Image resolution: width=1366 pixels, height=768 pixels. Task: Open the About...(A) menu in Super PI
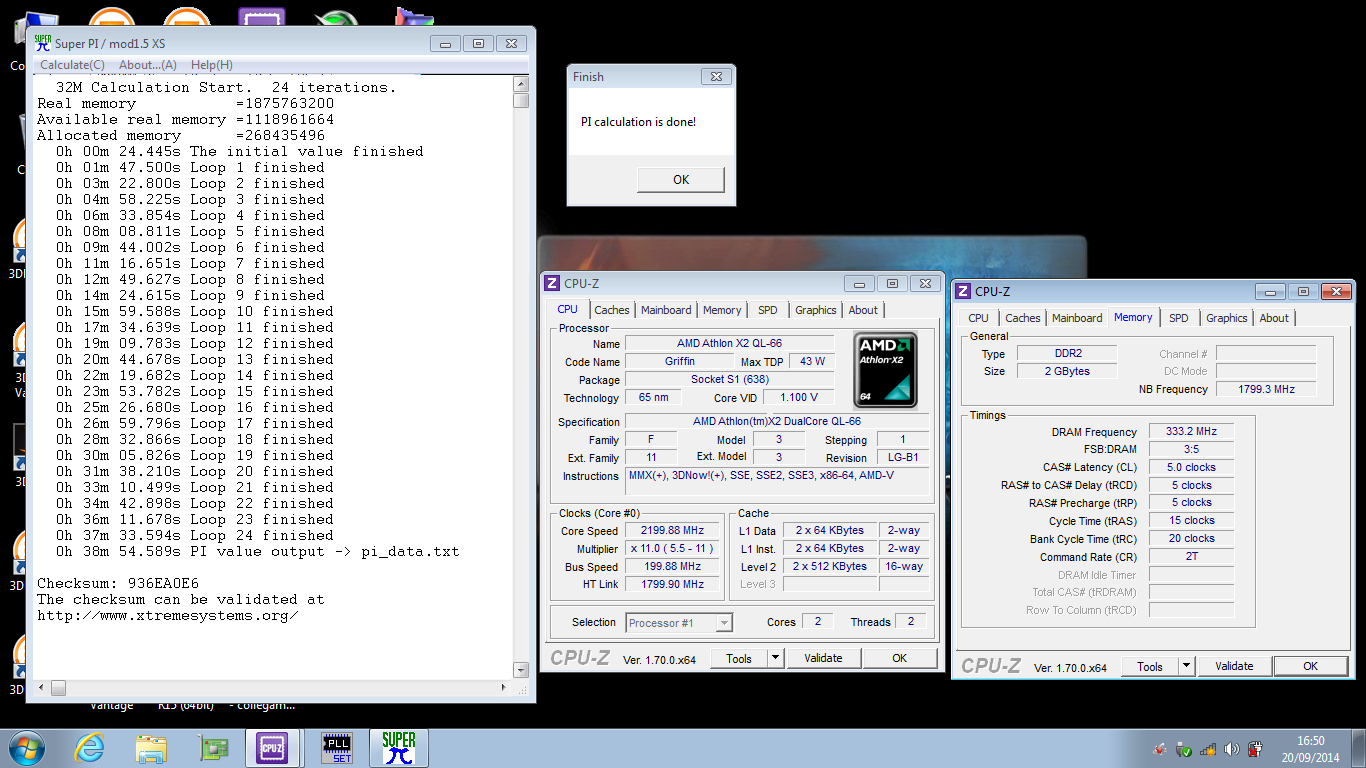tap(148, 65)
